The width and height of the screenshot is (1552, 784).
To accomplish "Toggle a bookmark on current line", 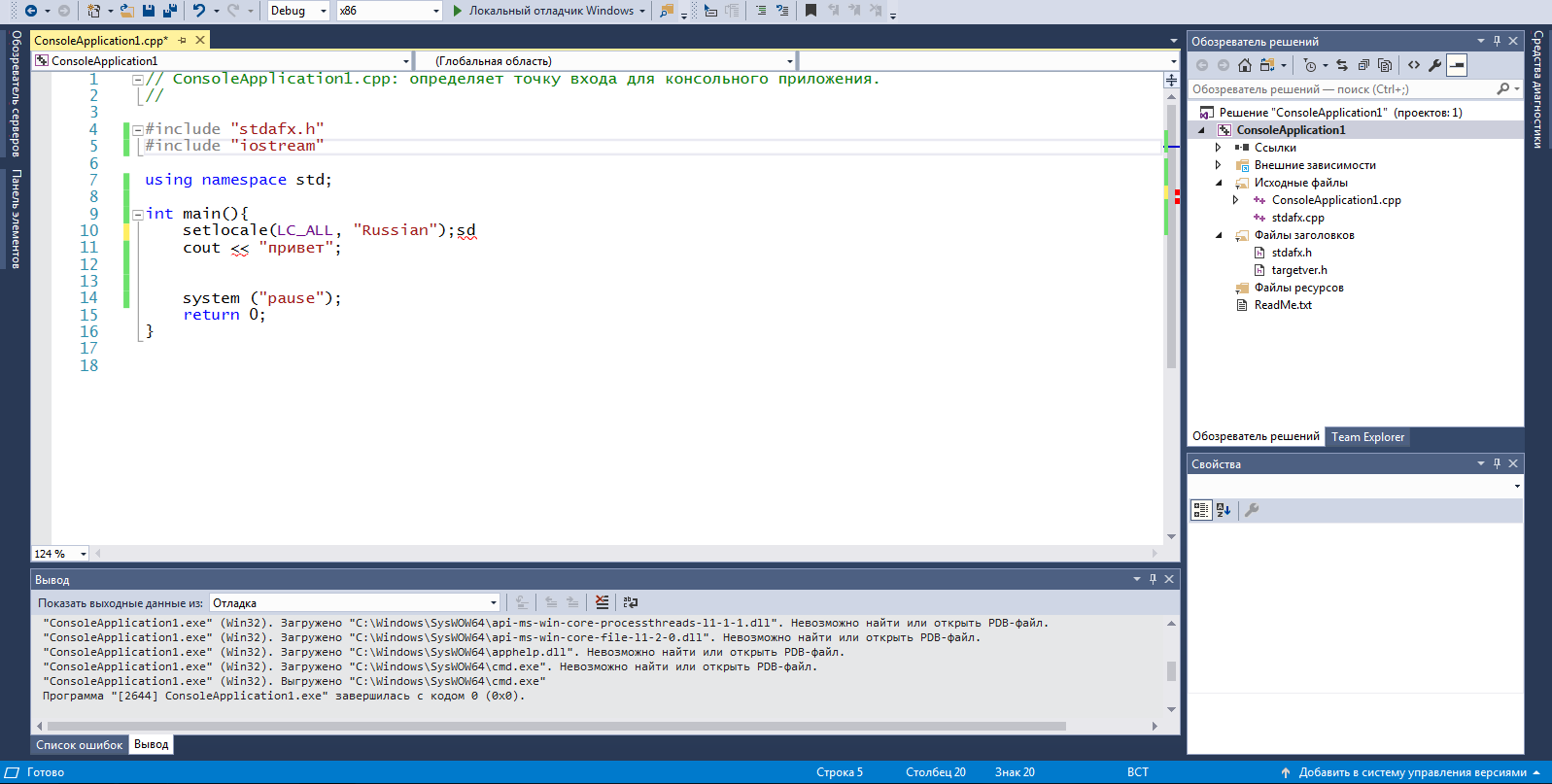I will point(810,11).
